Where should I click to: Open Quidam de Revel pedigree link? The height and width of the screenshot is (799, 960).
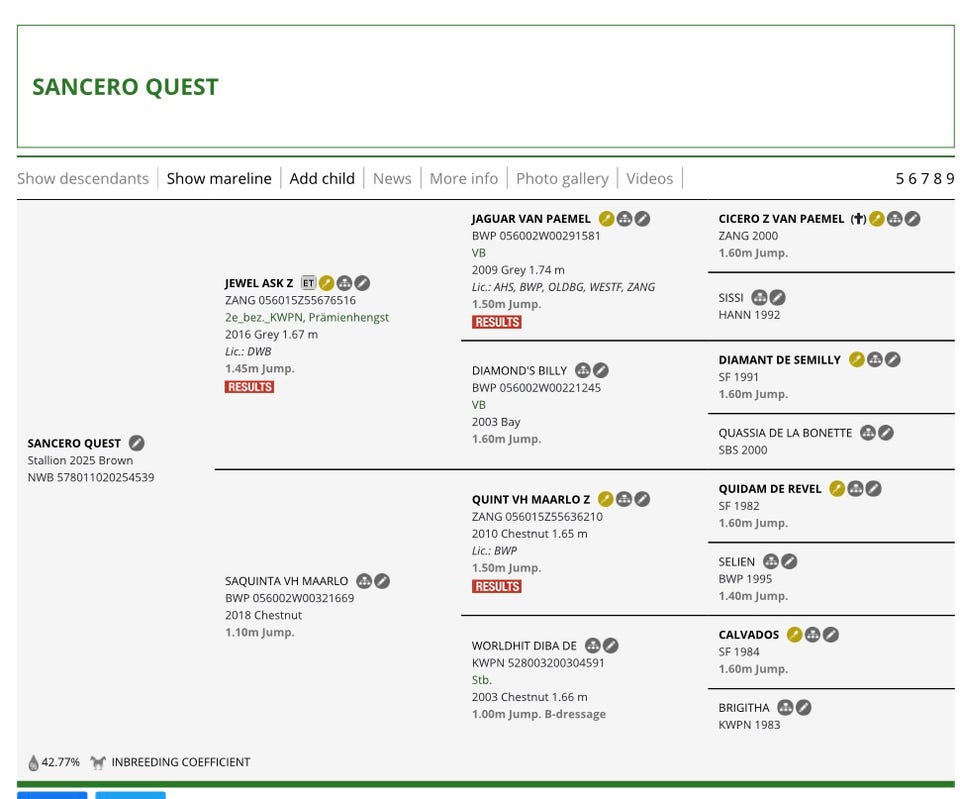click(770, 489)
